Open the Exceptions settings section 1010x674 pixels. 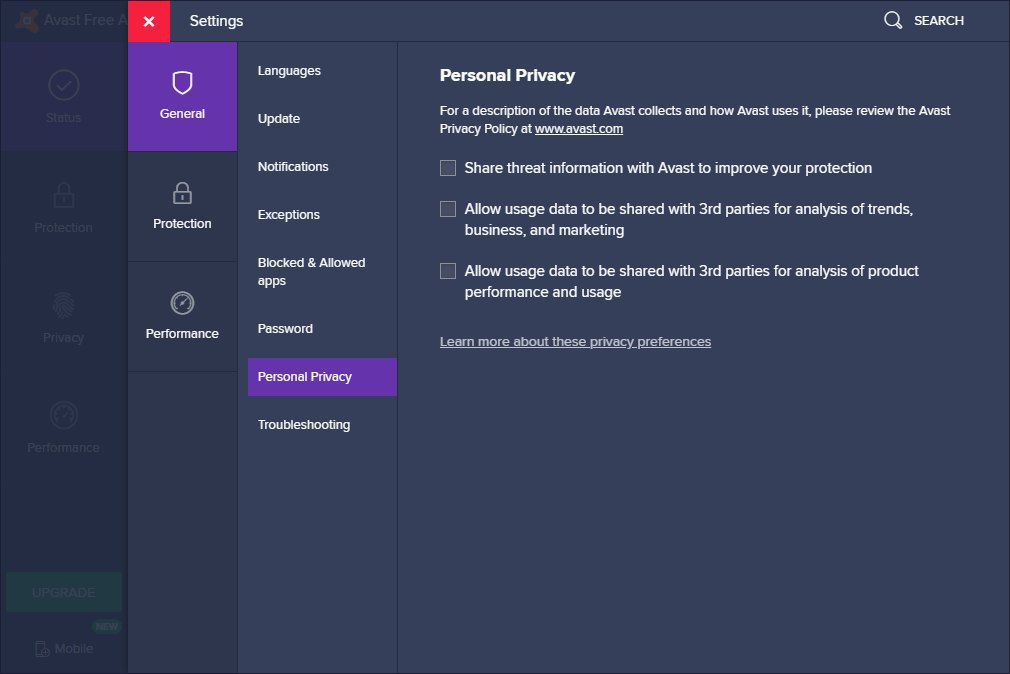click(289, 215)
